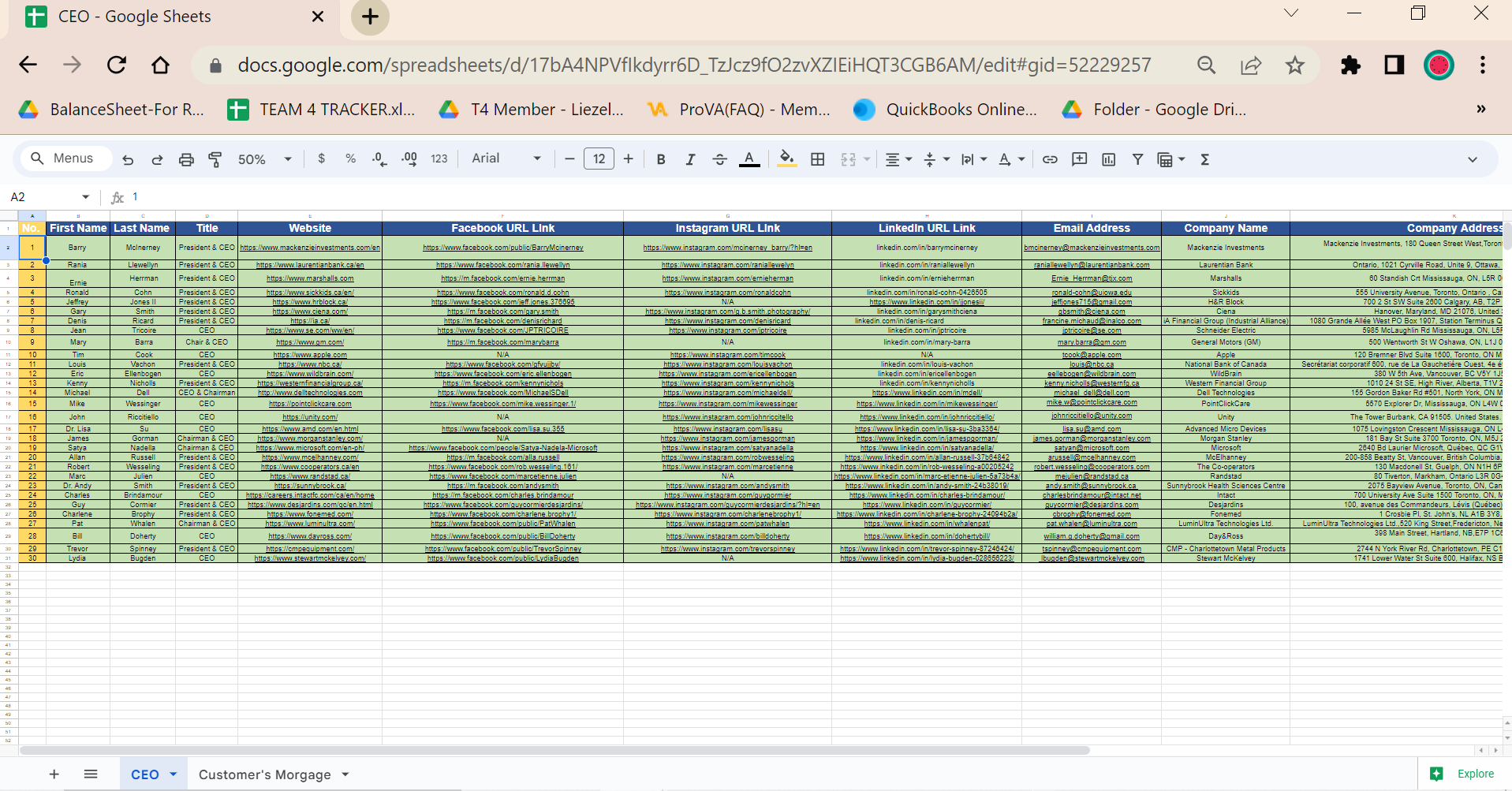1512x791 pixels.
Task: Open vertical align dropdown
Action: pos(936,159)
